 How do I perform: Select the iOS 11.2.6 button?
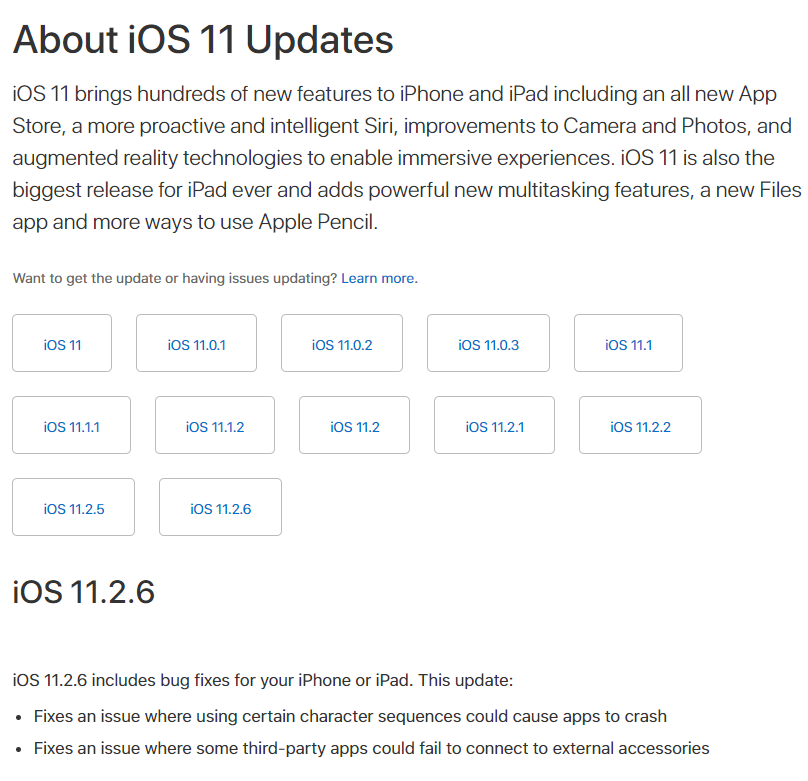pyautogui.click(x=221, y=507)
